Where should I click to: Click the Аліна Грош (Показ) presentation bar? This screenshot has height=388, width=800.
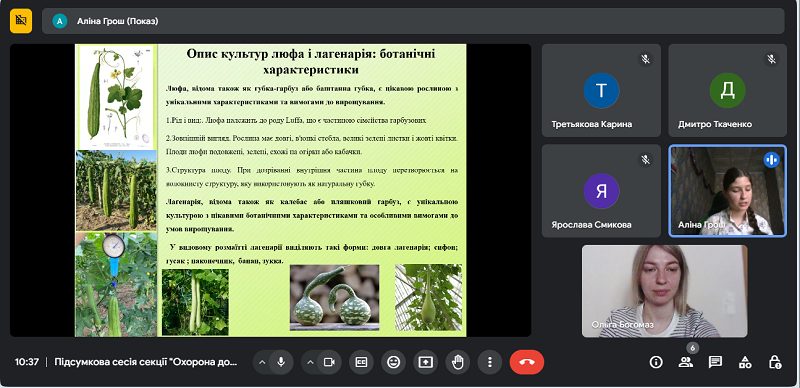[413, 21]
